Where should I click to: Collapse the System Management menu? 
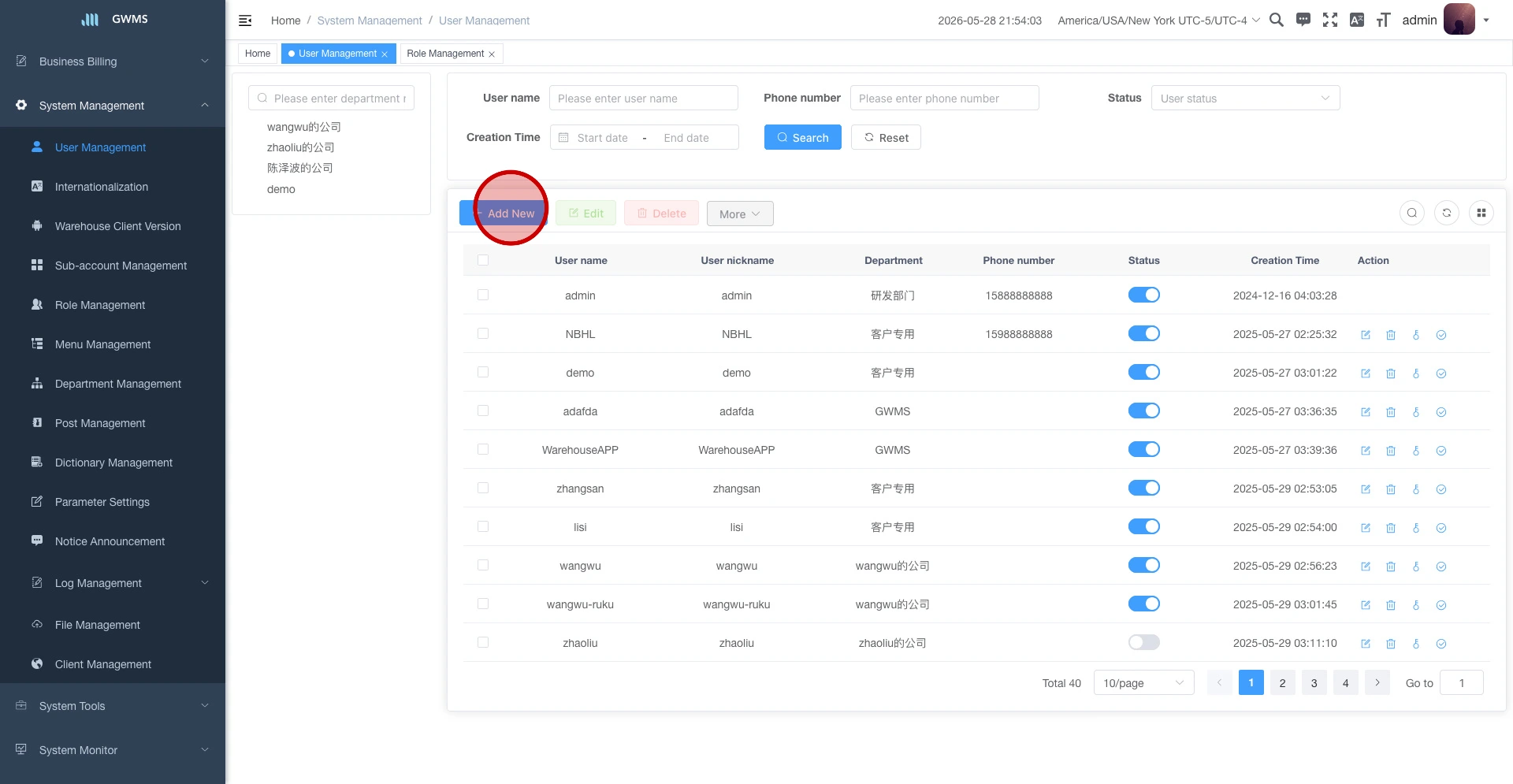[113, 106]
